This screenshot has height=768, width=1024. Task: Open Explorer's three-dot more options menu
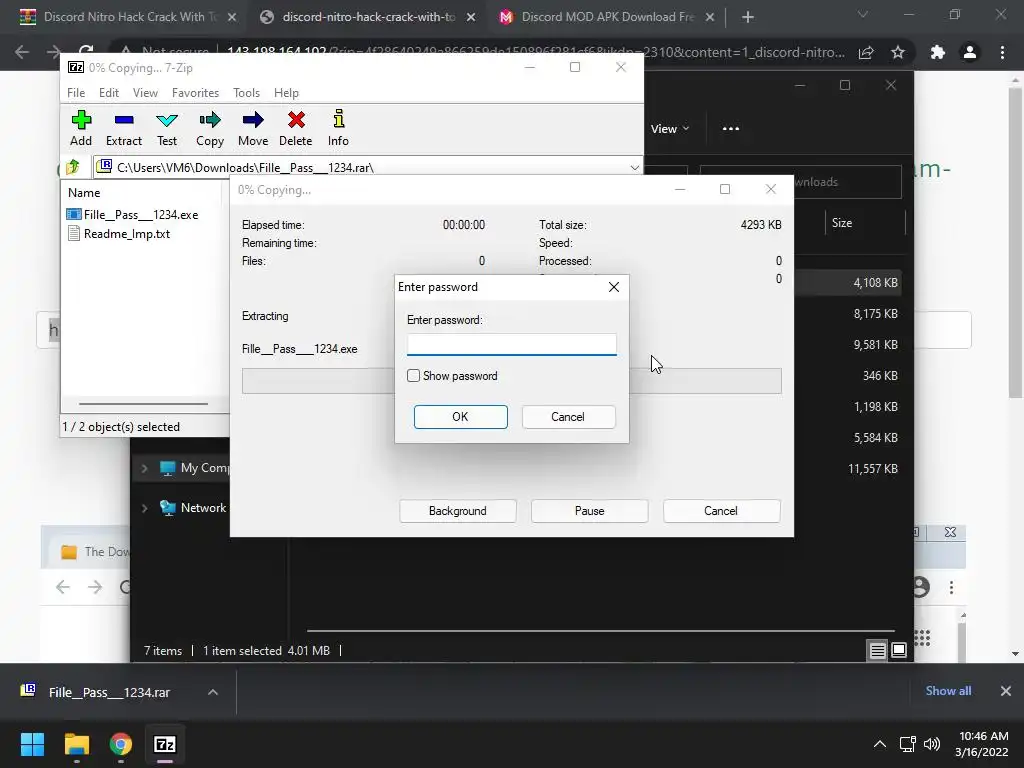731,129
